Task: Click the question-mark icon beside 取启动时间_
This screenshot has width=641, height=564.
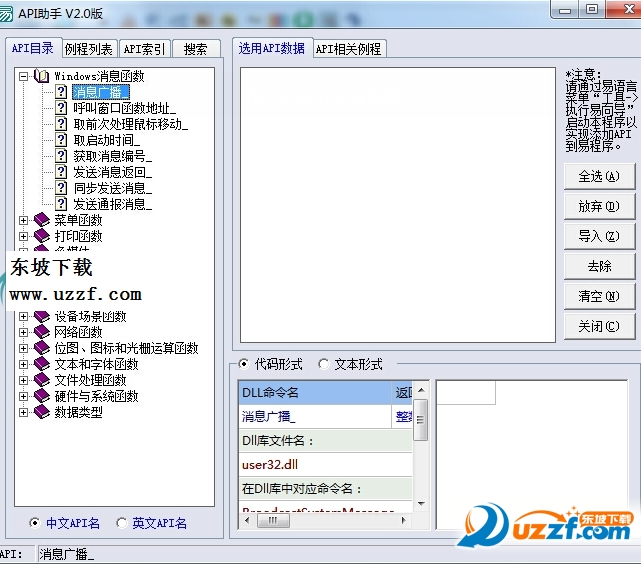Action: tap(61, 140)
